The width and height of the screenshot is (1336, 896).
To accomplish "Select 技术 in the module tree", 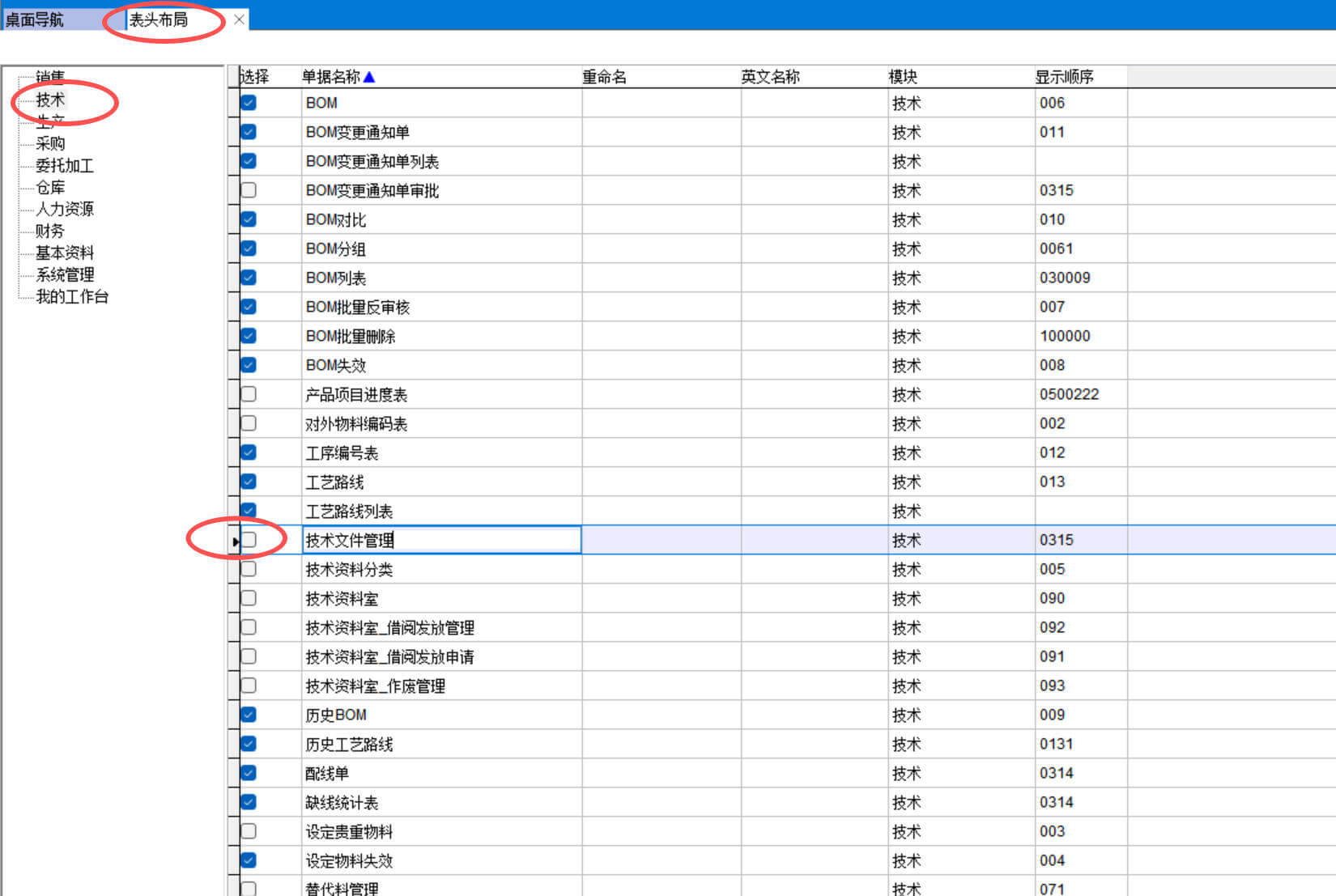I will pos(50,100).
